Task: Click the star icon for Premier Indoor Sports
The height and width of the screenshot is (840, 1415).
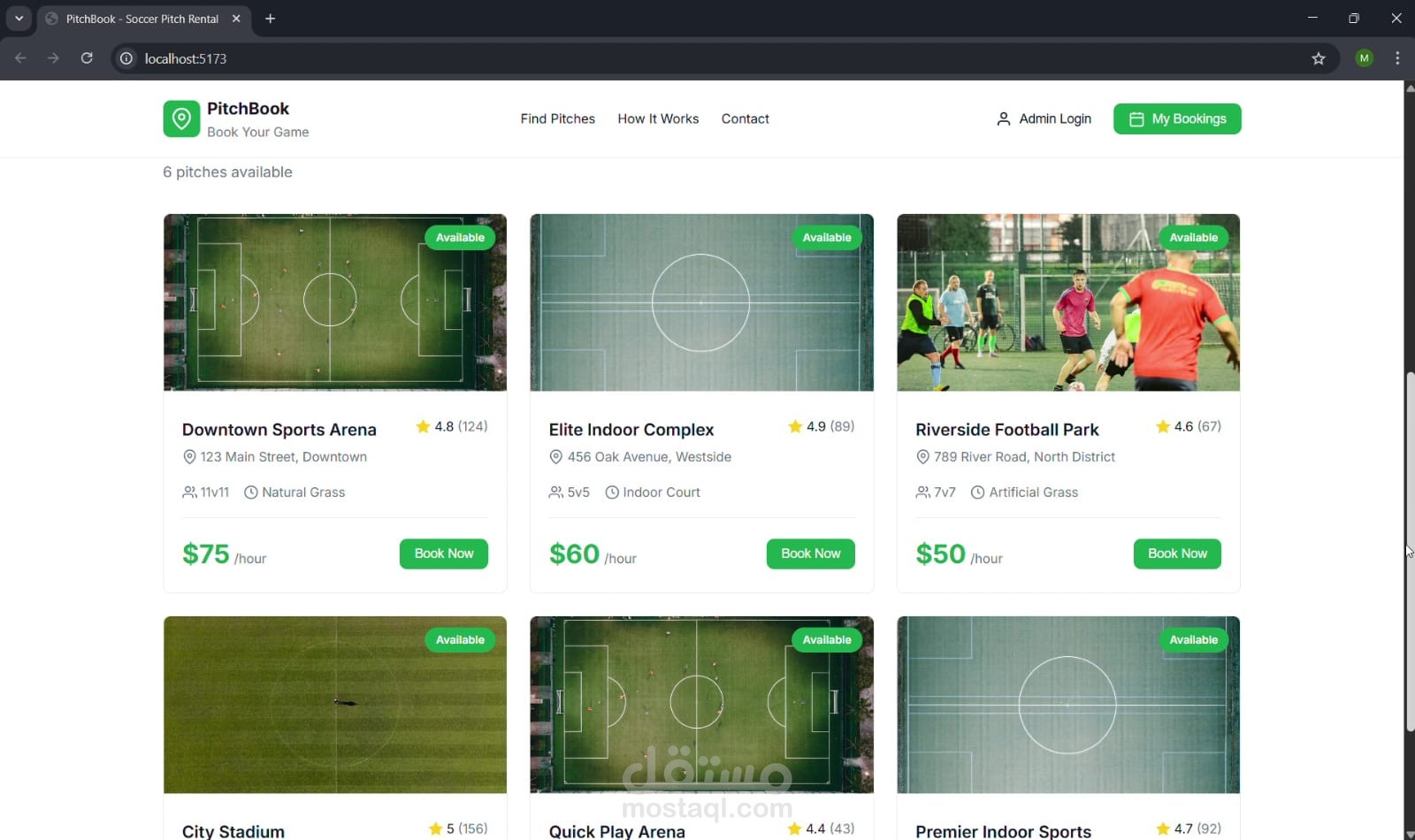Action: pyautogui.click(x=1163, y=829)
